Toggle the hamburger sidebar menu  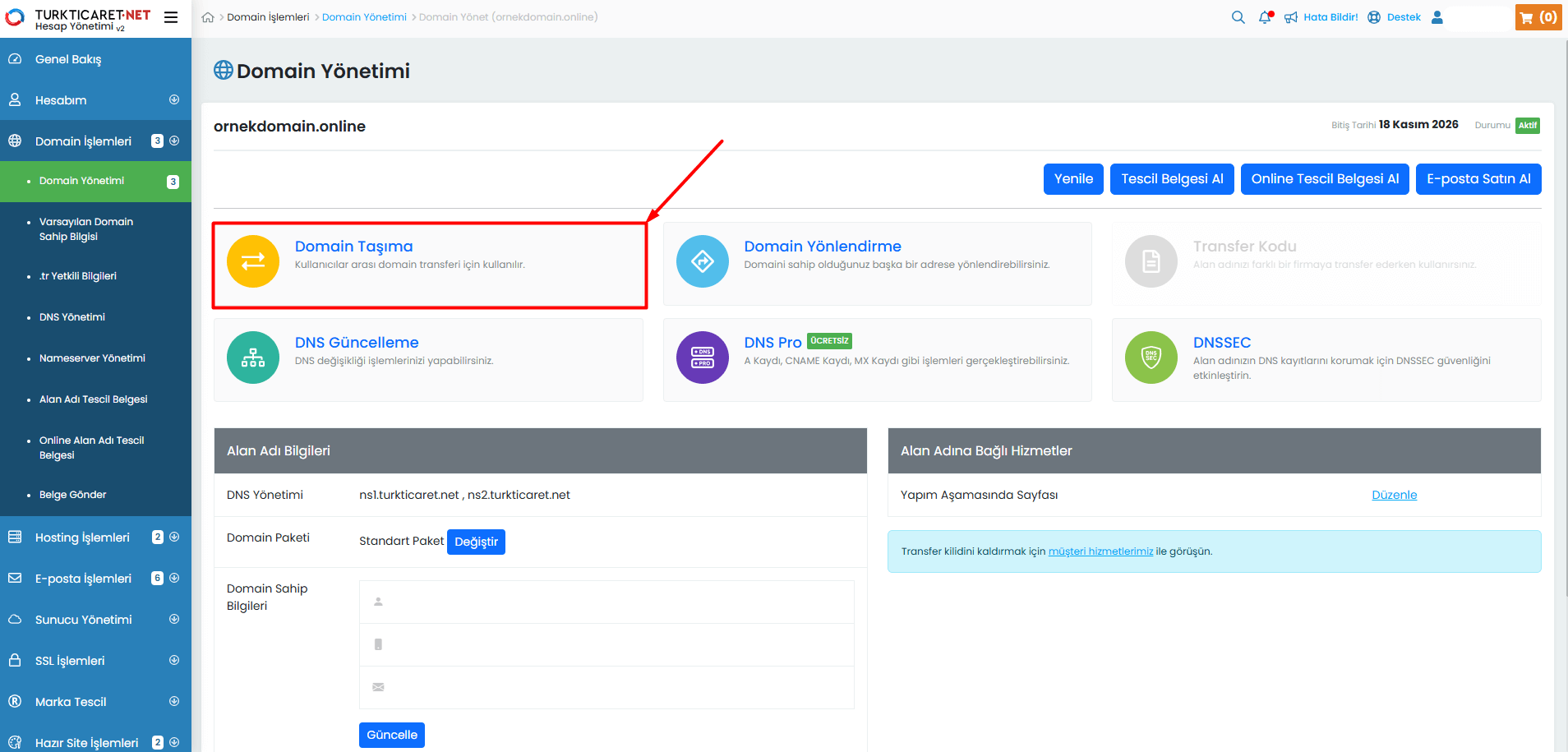pyautogui.click(x=171, y=17)
